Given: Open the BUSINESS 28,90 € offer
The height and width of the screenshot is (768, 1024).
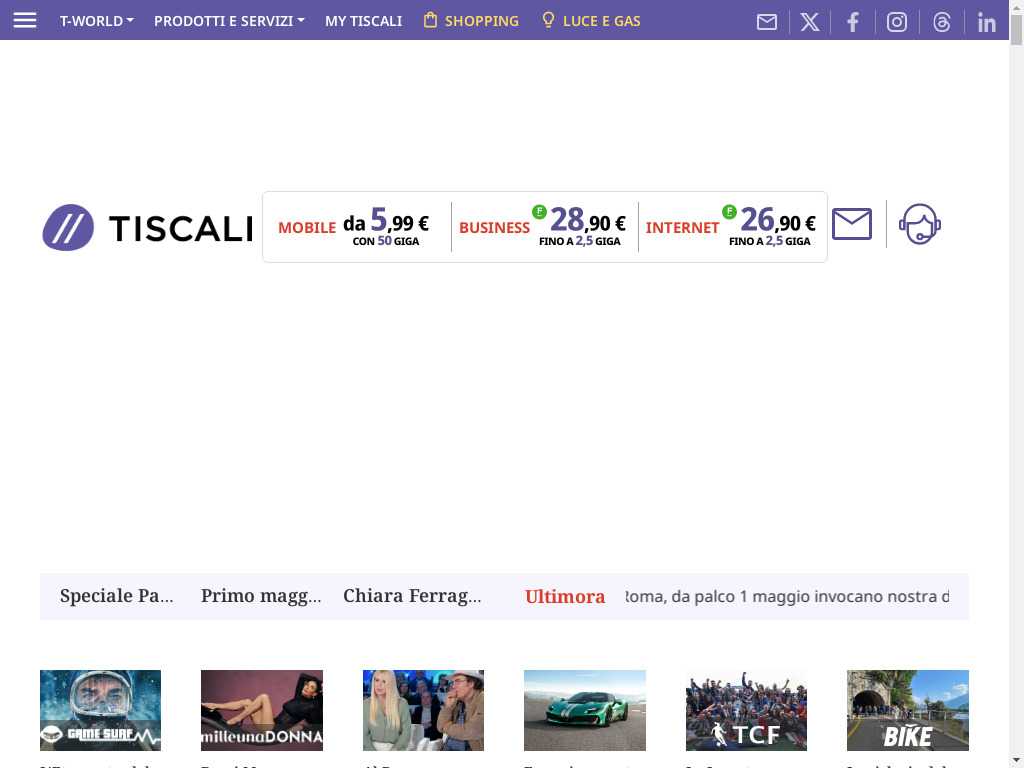Looking at the screenshot, I should (x=543, y=227).
